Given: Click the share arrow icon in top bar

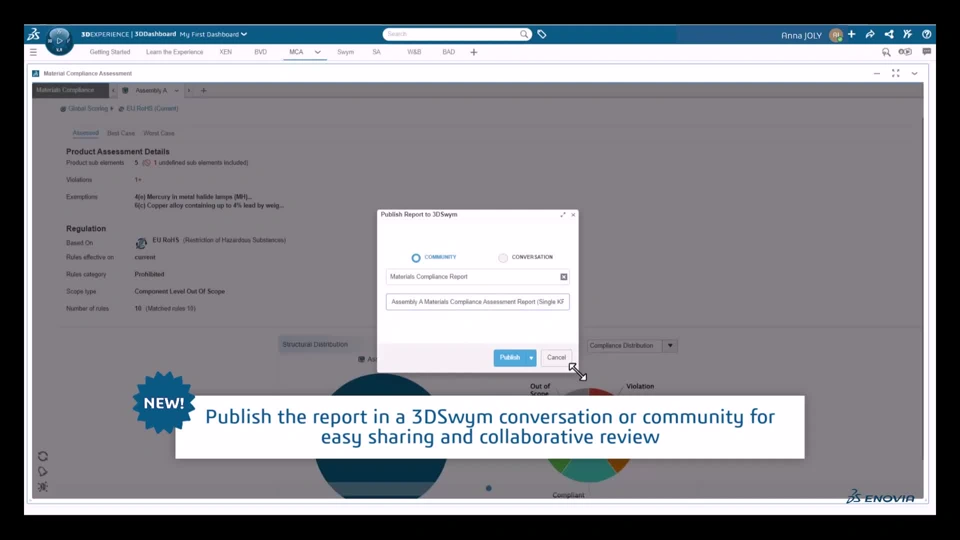Looking at the screenshot, I should (870, 34).
